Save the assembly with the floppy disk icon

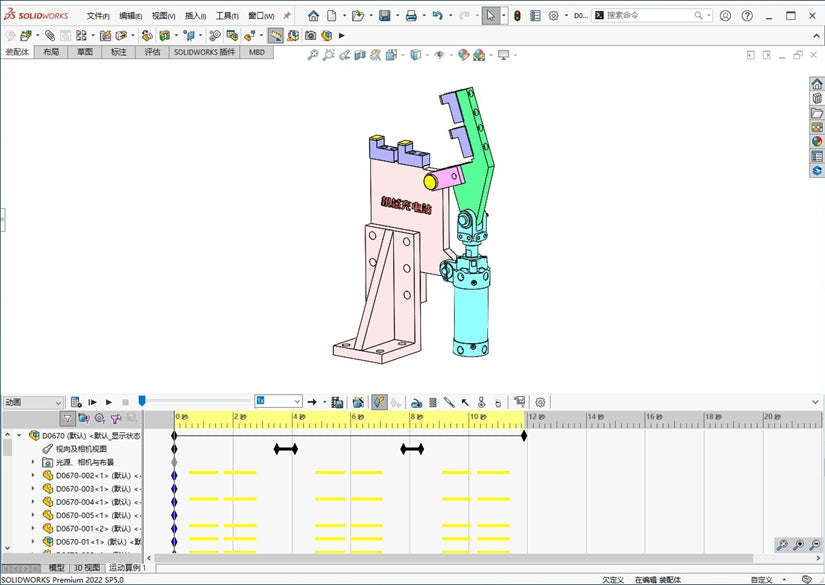[x=385, y=16]
